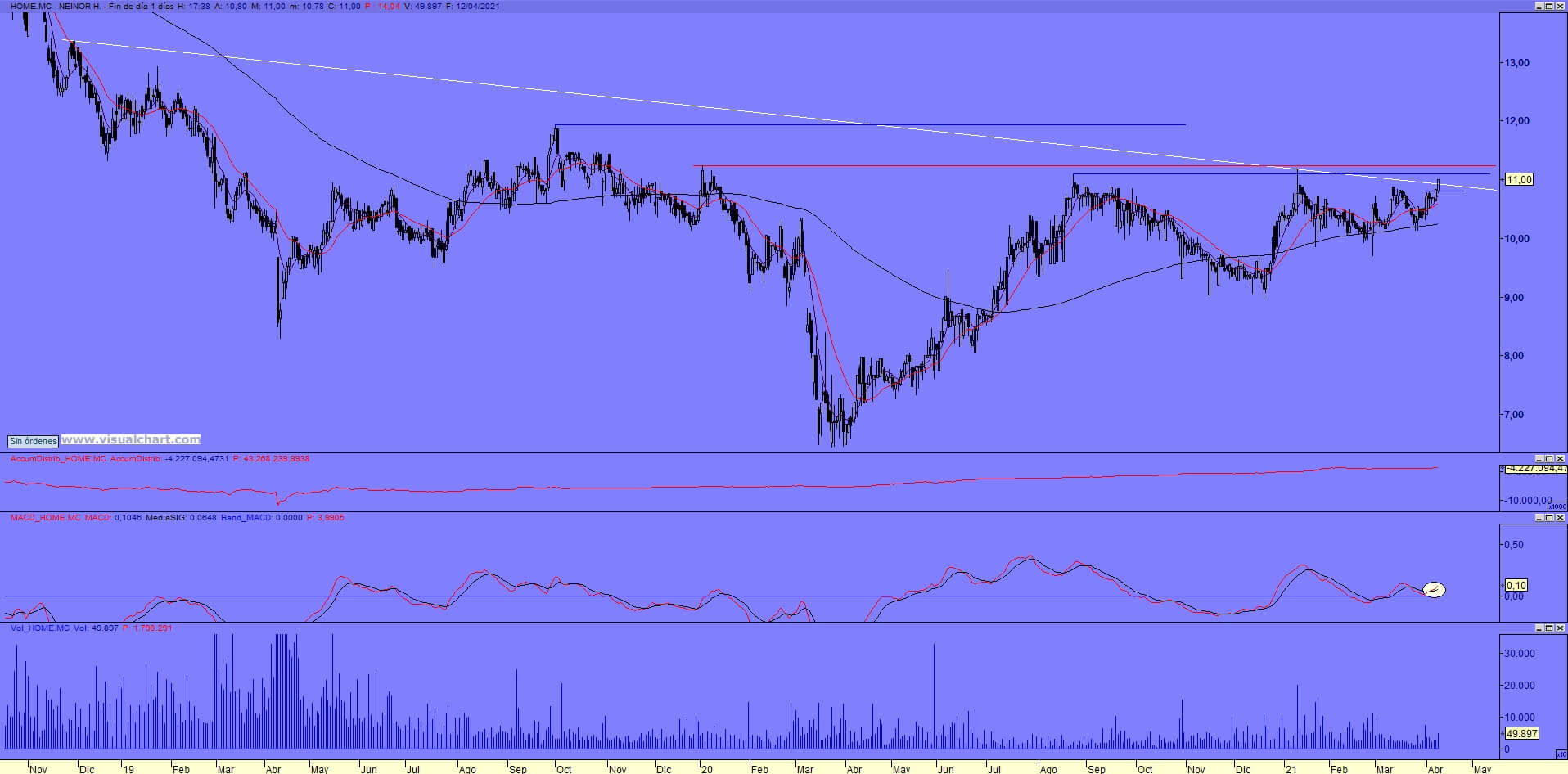
Task: Click the 49.897 volume value tag on axis
Action: click(x=1521, y=734)
